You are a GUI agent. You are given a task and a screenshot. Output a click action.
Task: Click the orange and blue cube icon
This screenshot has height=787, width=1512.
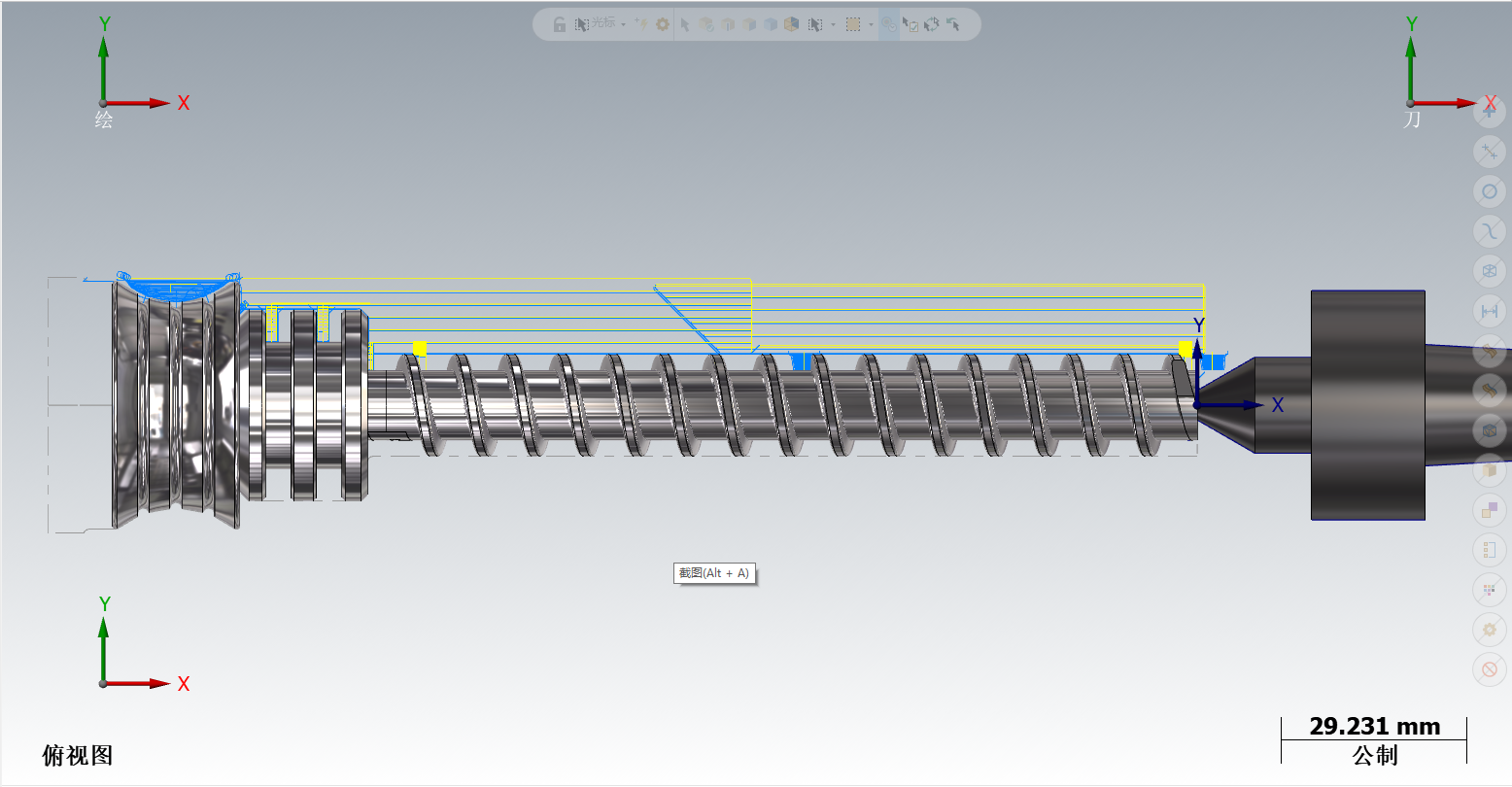(x=791, y=24)
